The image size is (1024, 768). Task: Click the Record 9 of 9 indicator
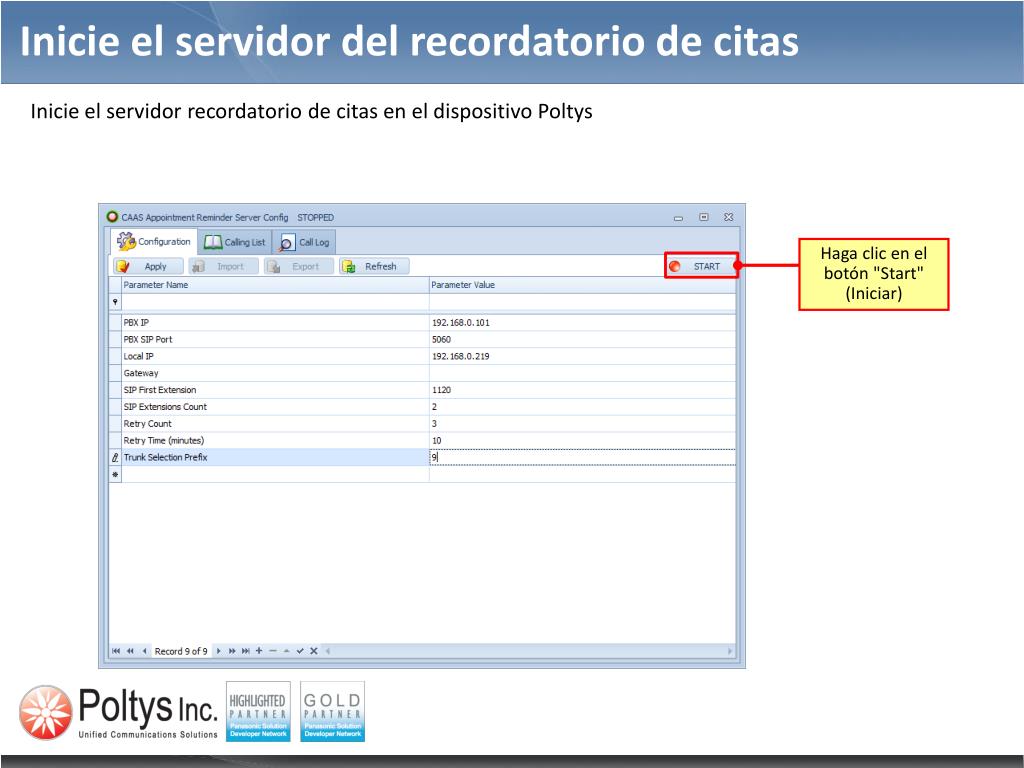pyautogui.click(x=181, y=651)
